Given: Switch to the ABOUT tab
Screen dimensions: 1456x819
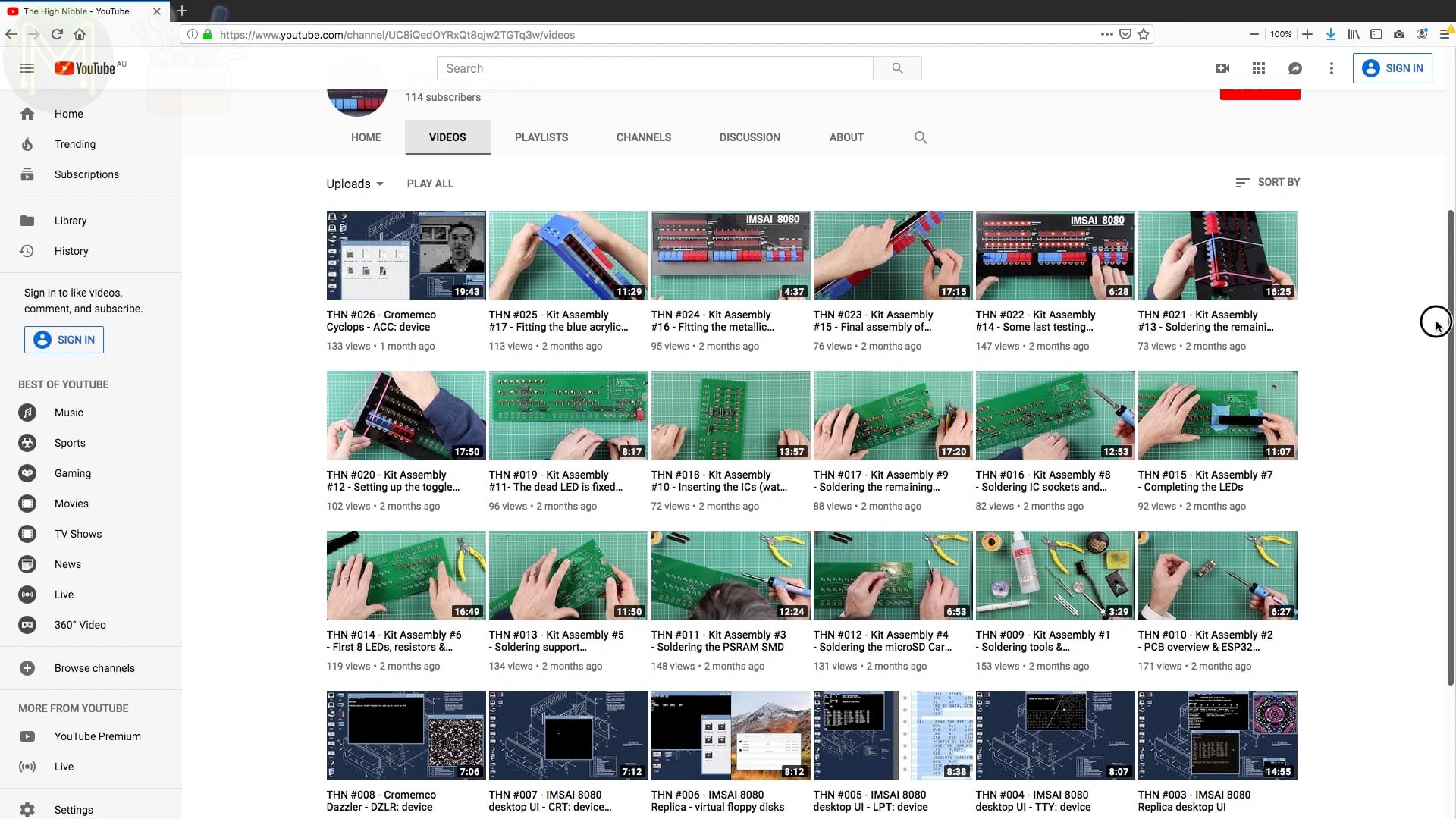Looking at the screenshot, I should coord(846,137).
